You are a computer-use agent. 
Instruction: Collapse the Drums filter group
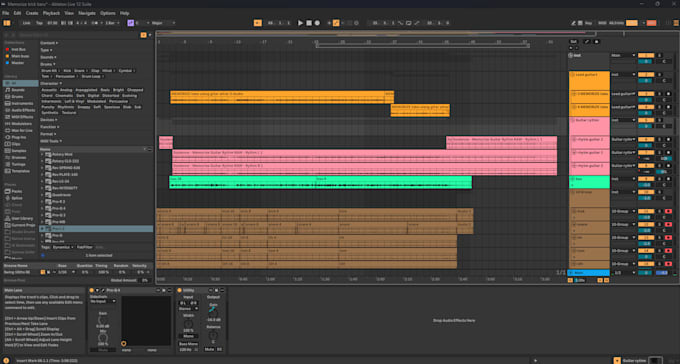(x=48, y=64)
